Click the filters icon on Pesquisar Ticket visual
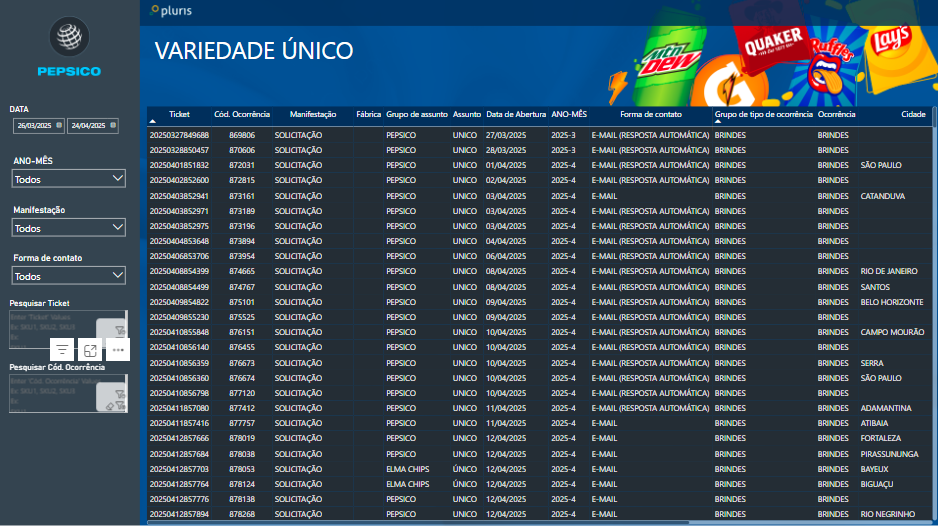This screenshot has width=938, height=527. (x=62, y=350)
